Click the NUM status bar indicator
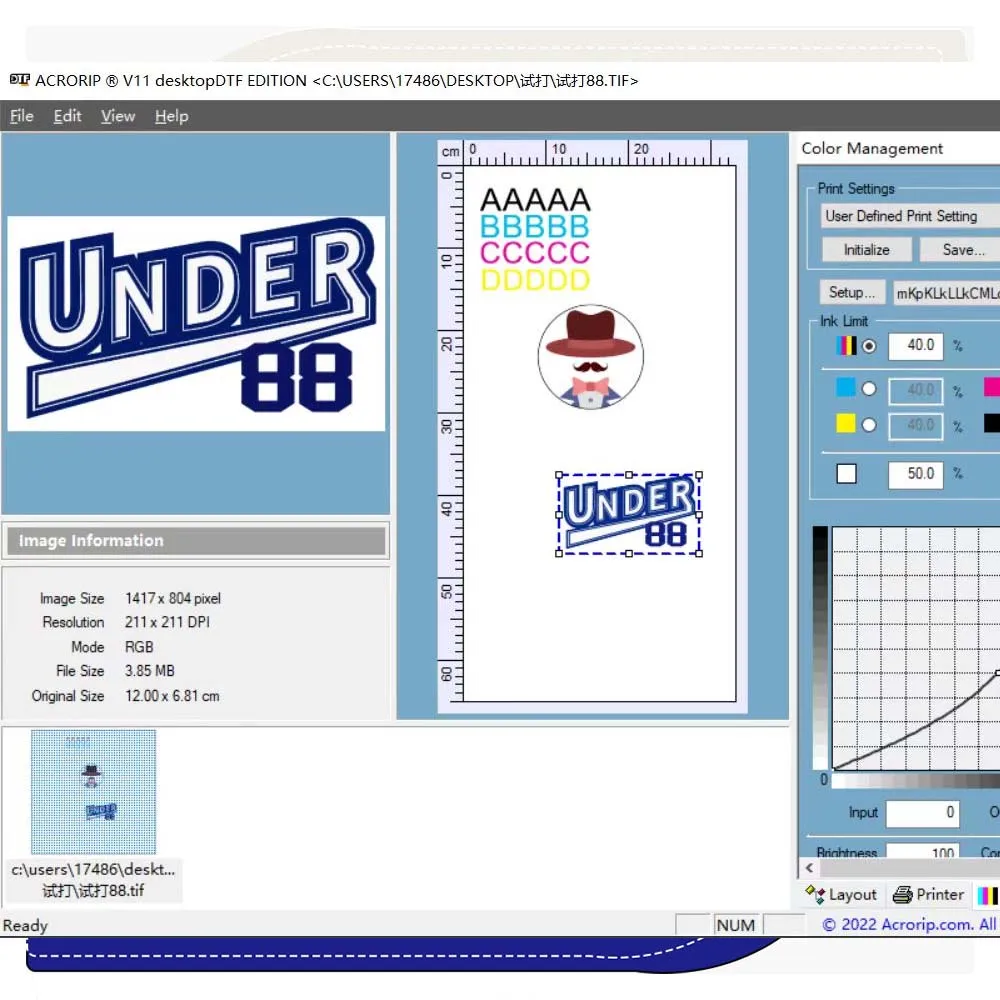Image resolution: width=1000 pixels, height=1000 pixels. 736,925
